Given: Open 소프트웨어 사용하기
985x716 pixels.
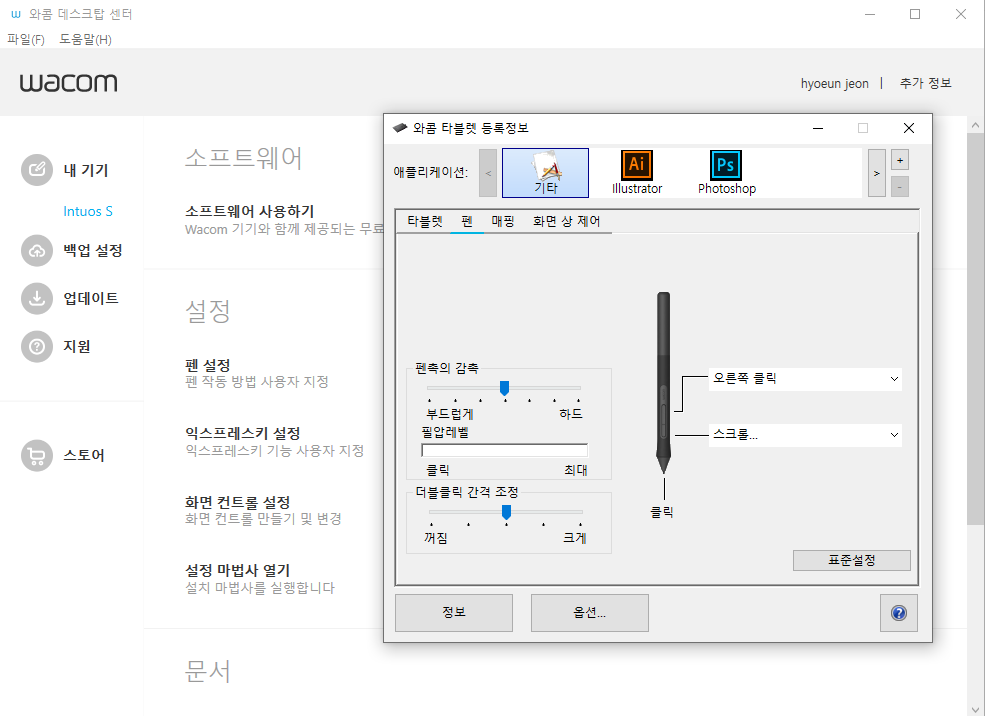Looking at the screenshot, I should [x=249, y=212].
